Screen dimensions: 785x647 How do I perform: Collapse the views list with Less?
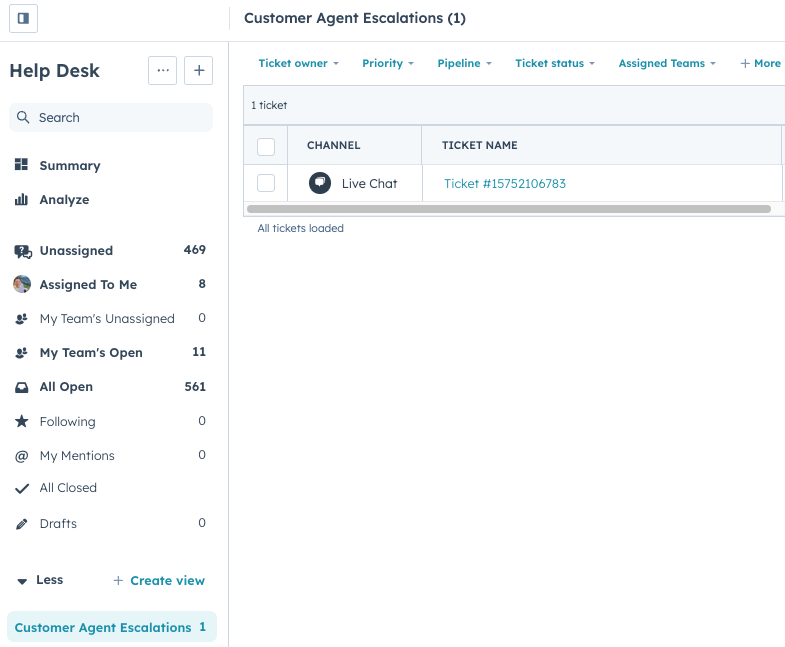coord(40,580)
